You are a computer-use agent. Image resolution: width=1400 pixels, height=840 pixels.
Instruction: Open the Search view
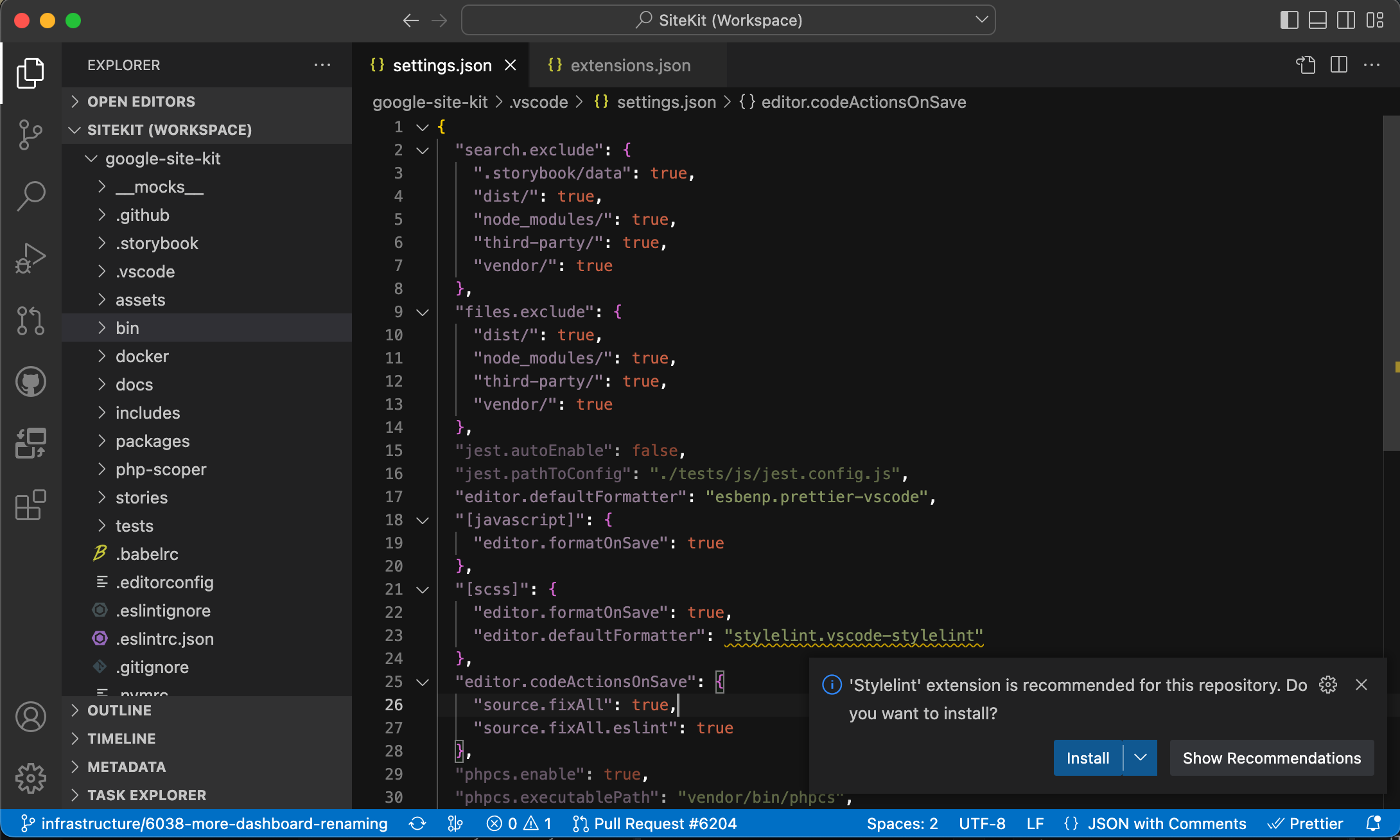click(x=30, y=196)
